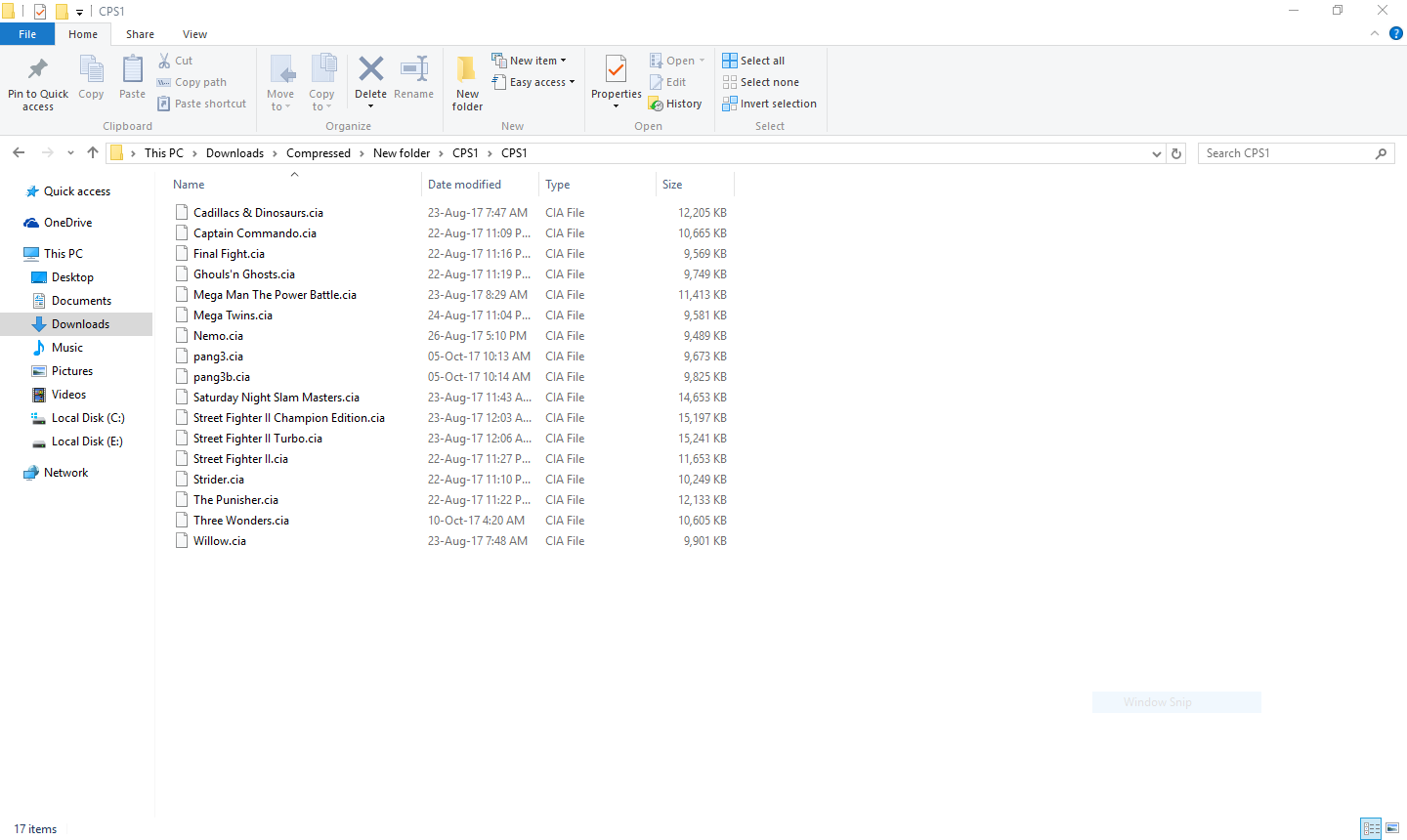Click the Forward navigation arrow

pos(47,152)
